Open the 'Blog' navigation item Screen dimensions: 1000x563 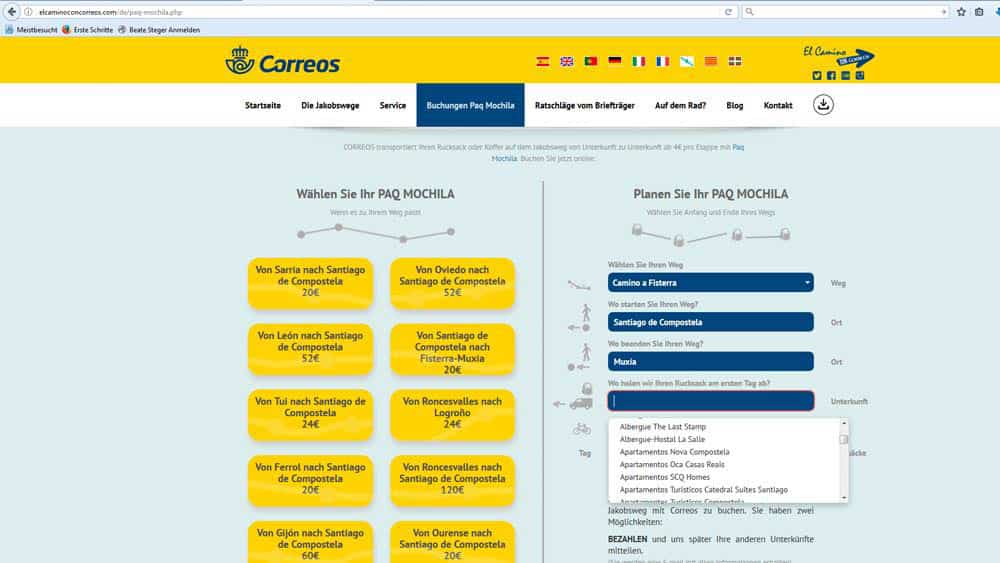pos(735,105)
